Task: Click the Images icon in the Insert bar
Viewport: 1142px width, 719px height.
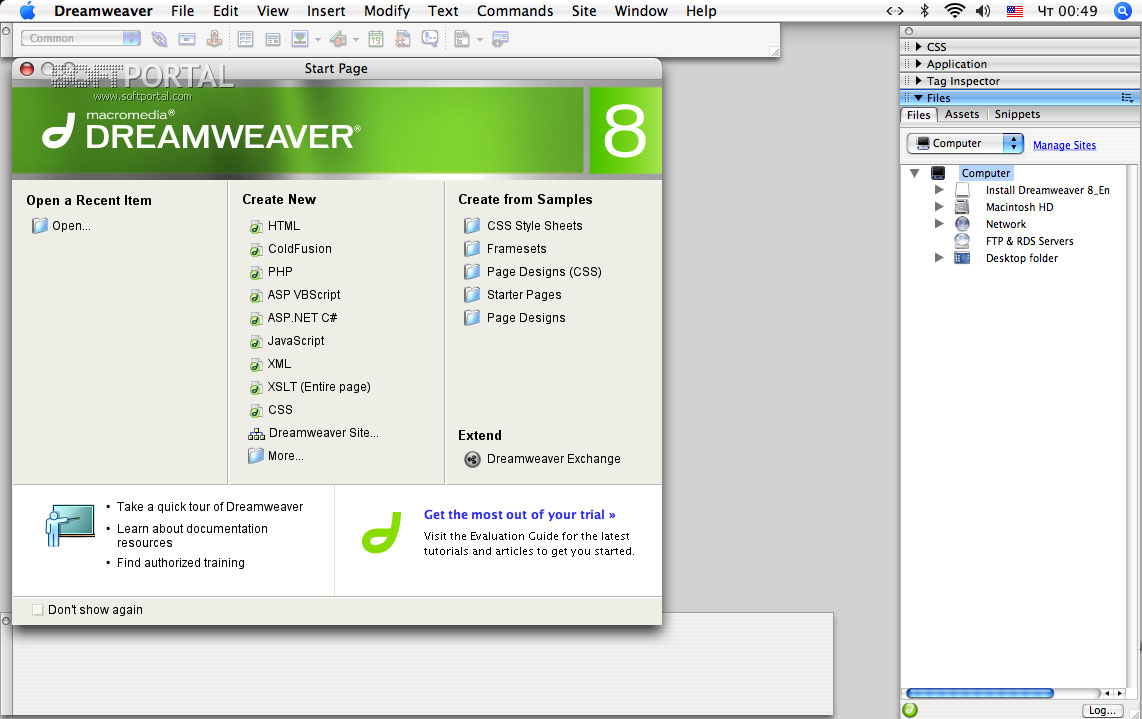Action: click(x=300, y=39)
